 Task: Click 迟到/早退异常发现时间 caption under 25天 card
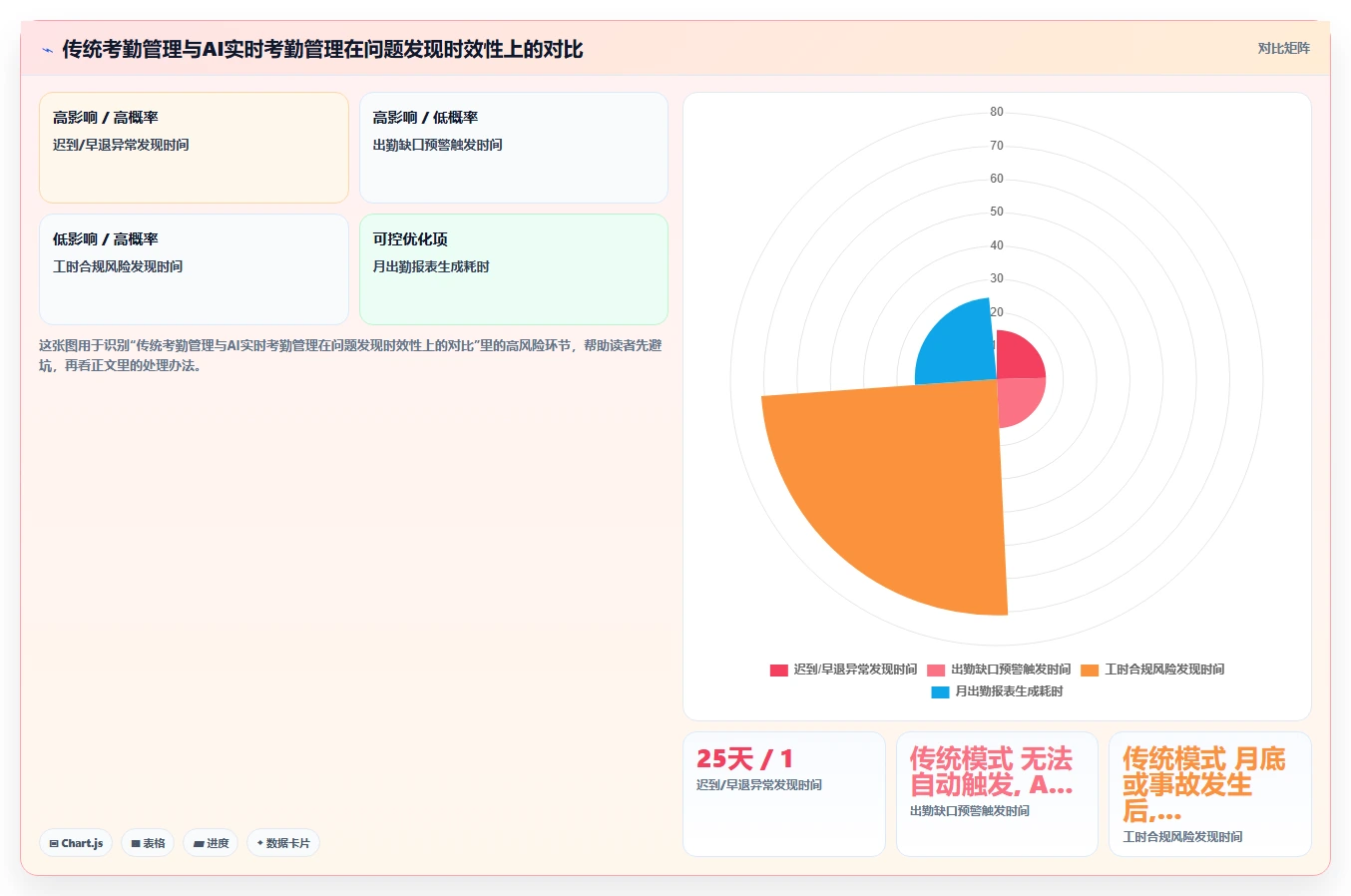pos(759,785)
